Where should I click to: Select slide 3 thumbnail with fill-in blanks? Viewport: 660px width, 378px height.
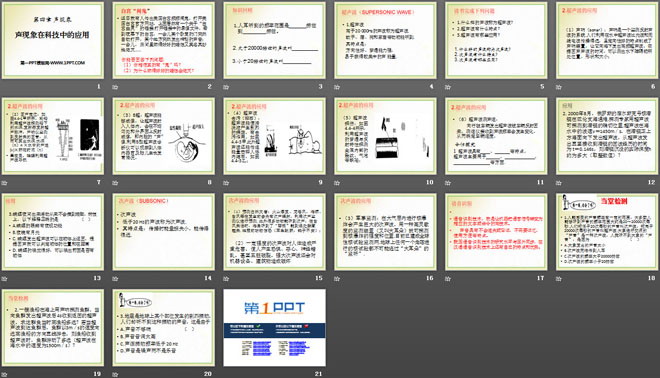(274, 40)
